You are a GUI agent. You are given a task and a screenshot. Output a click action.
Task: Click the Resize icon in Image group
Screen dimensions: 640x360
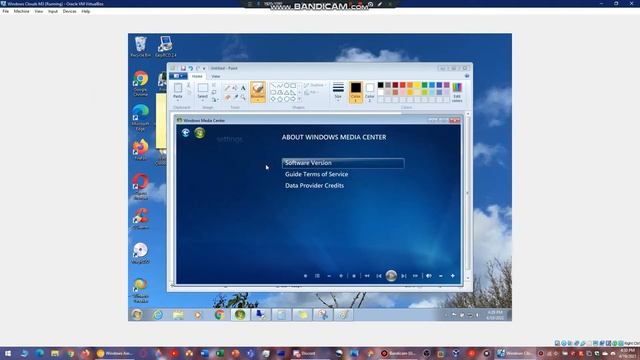[x=214, y=93]
